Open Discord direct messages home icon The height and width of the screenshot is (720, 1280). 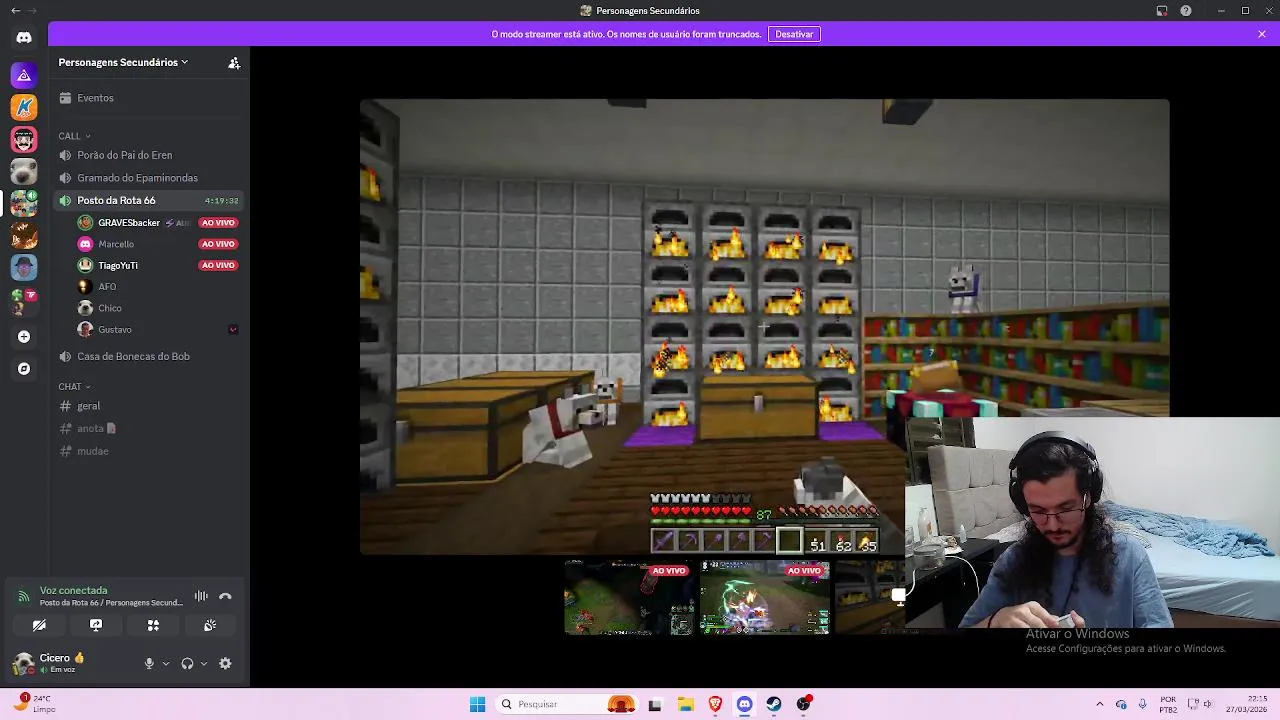point(24,38)
